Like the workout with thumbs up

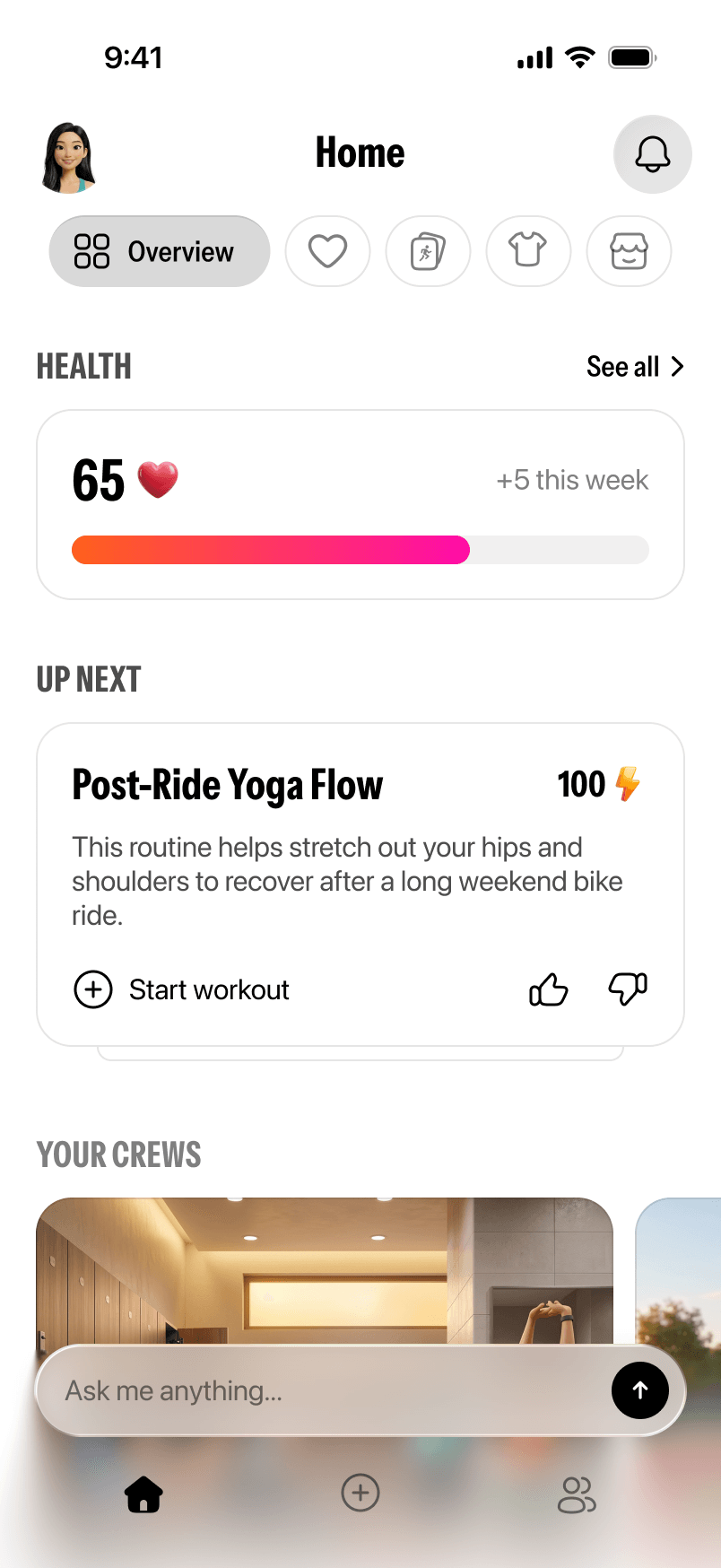549,989
